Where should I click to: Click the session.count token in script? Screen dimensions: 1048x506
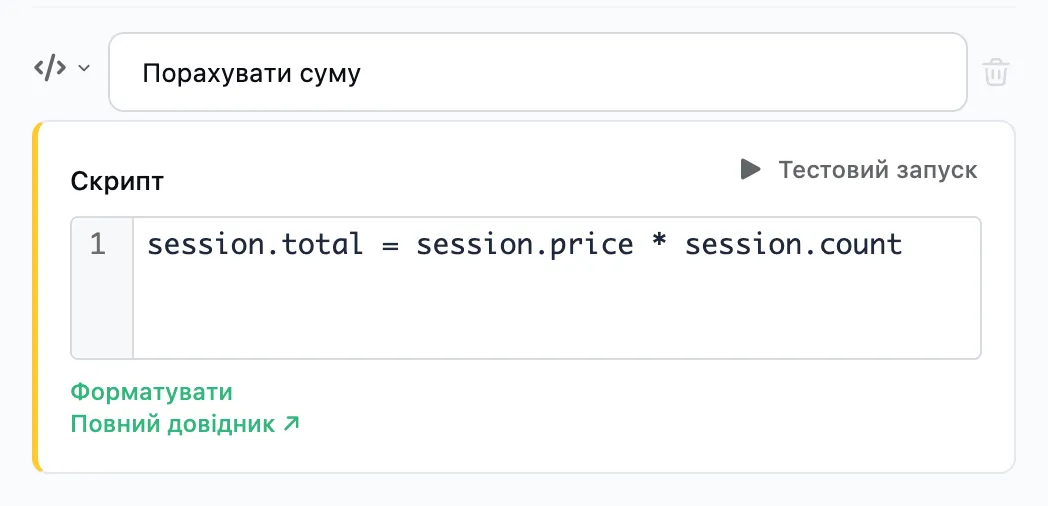[794, 245]
